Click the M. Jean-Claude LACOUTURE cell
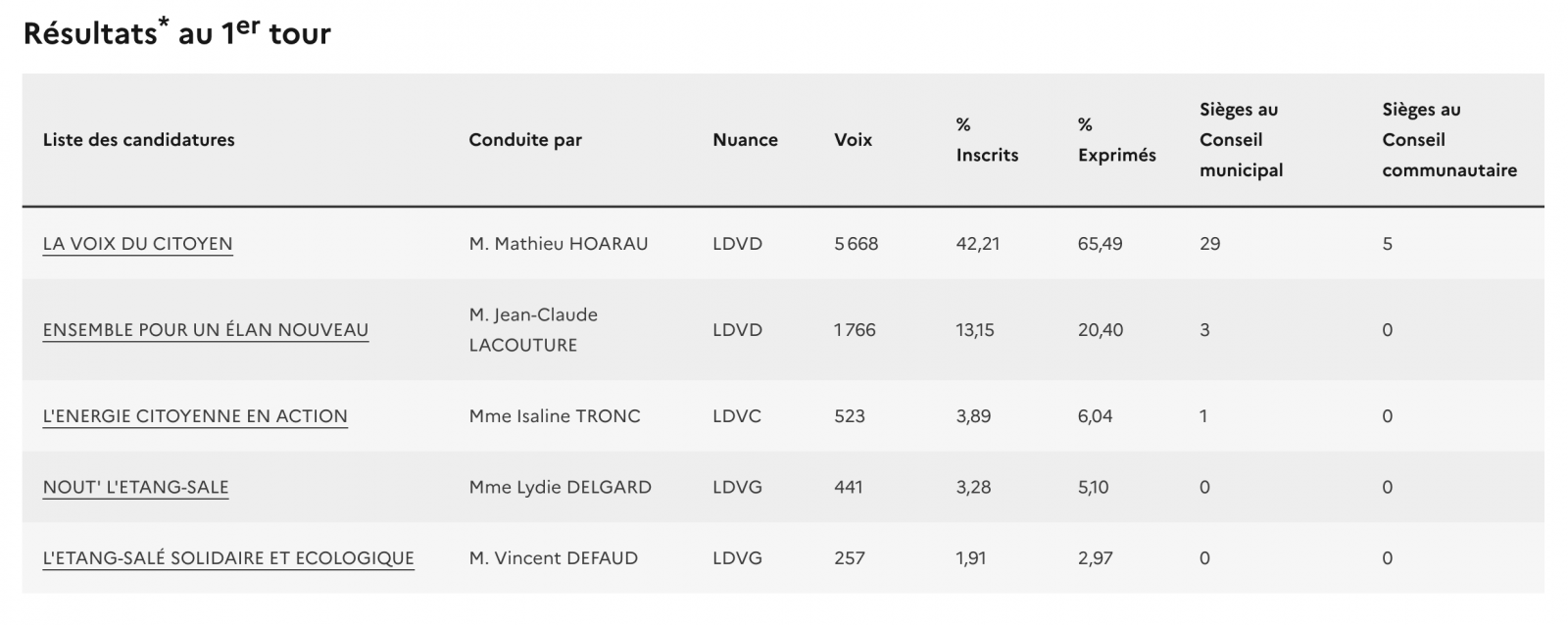1568x625 pixels. coord(533,330)
